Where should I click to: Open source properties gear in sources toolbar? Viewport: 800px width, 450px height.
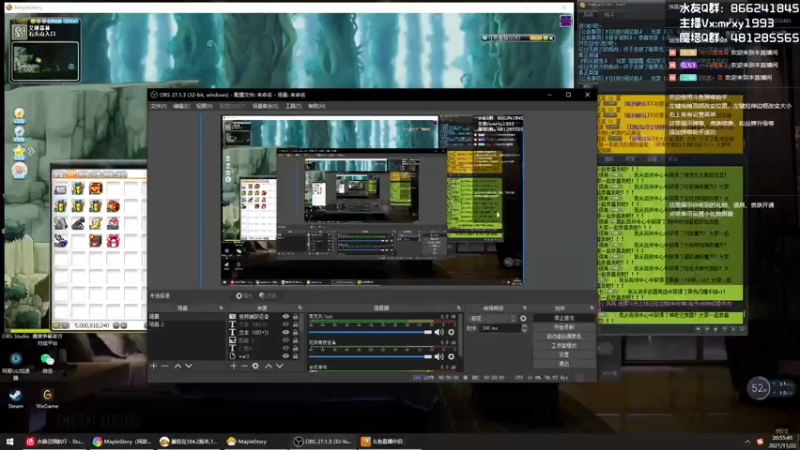pyautogui.click(x=256, y=366)
